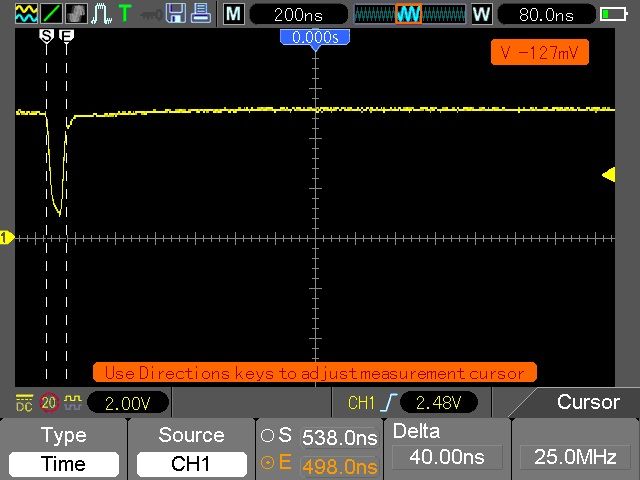
Task: Click the floppy disk save icon
Action: 176,13
